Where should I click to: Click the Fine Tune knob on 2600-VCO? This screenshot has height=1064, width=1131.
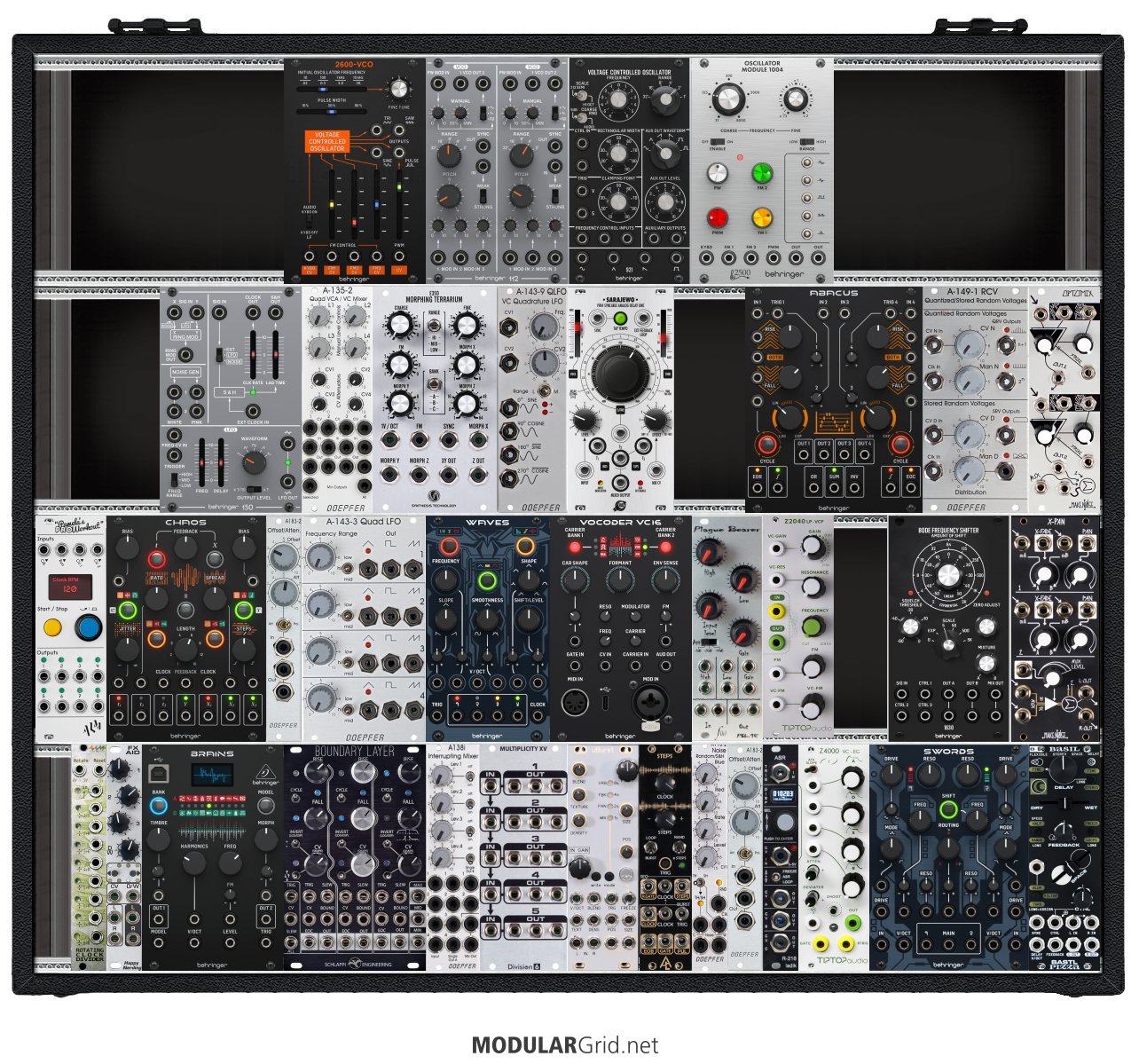click(399, 88)
